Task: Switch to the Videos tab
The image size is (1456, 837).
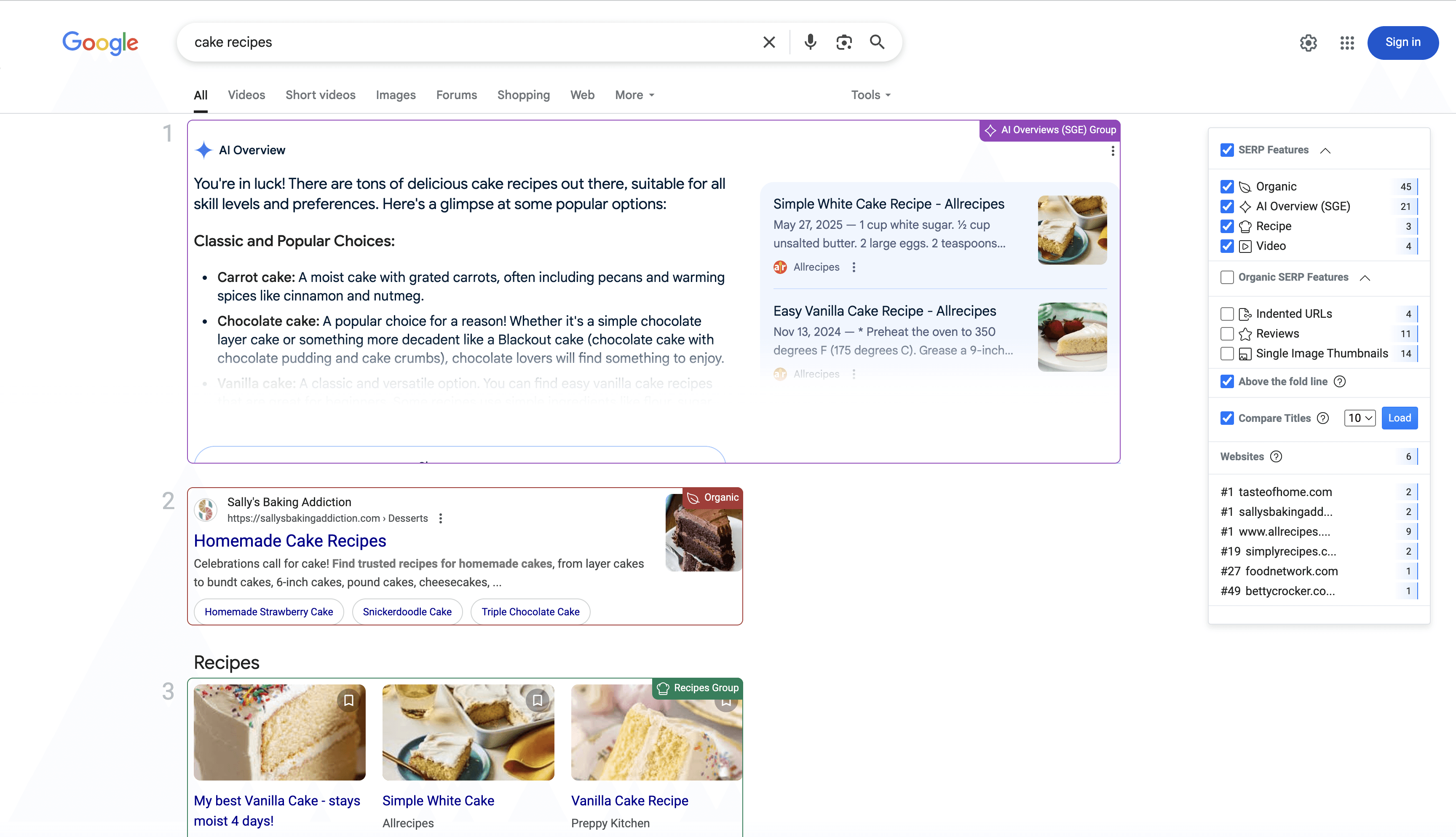Action: click(246, 95)
